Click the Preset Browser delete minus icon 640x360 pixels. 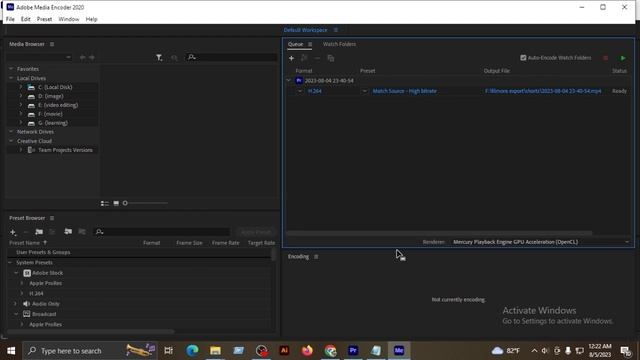point(26,232)
